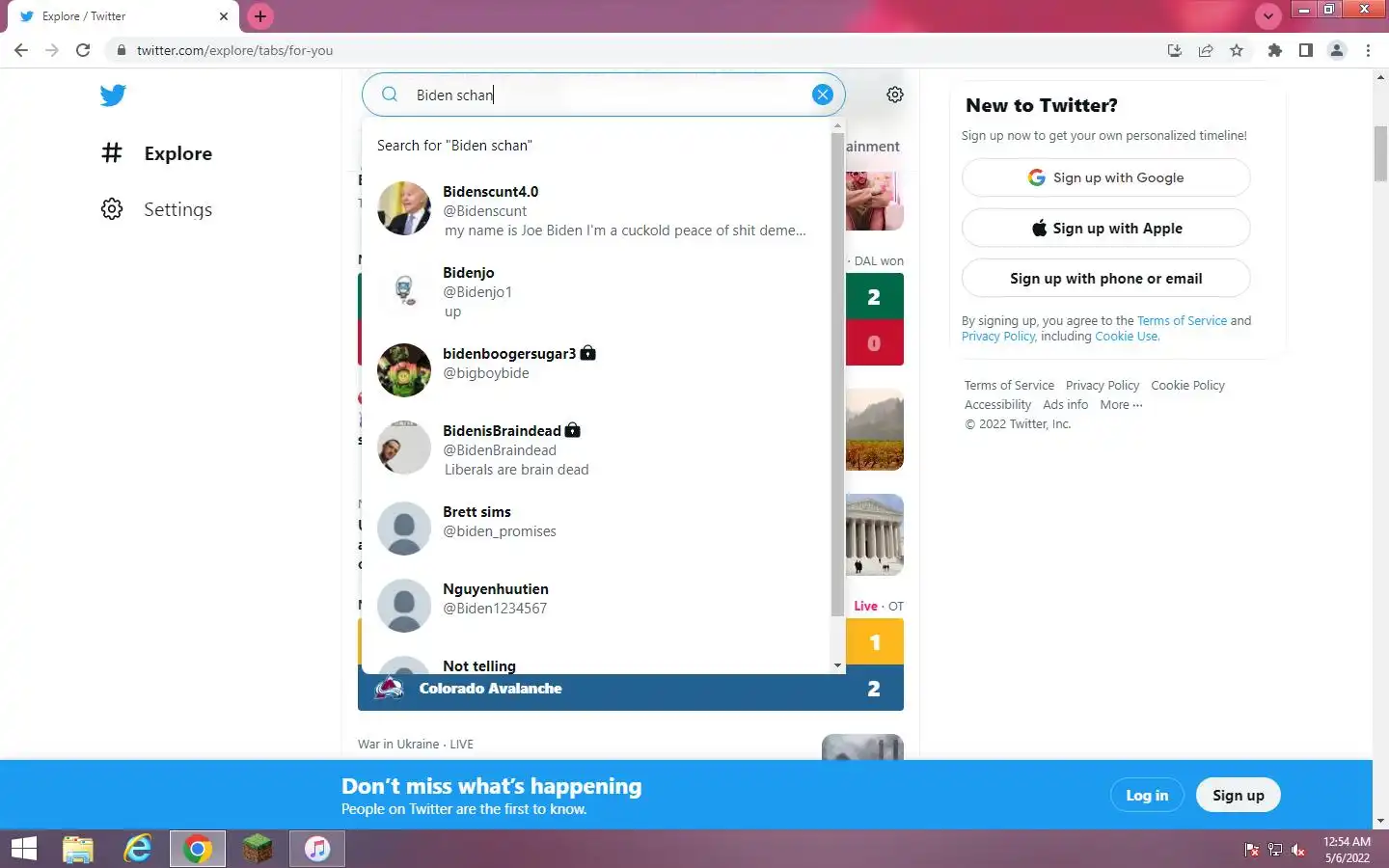Click Bidenscunt4.0 avatar thumbnail
The image size is (1389, 868).
coord(404,208)
